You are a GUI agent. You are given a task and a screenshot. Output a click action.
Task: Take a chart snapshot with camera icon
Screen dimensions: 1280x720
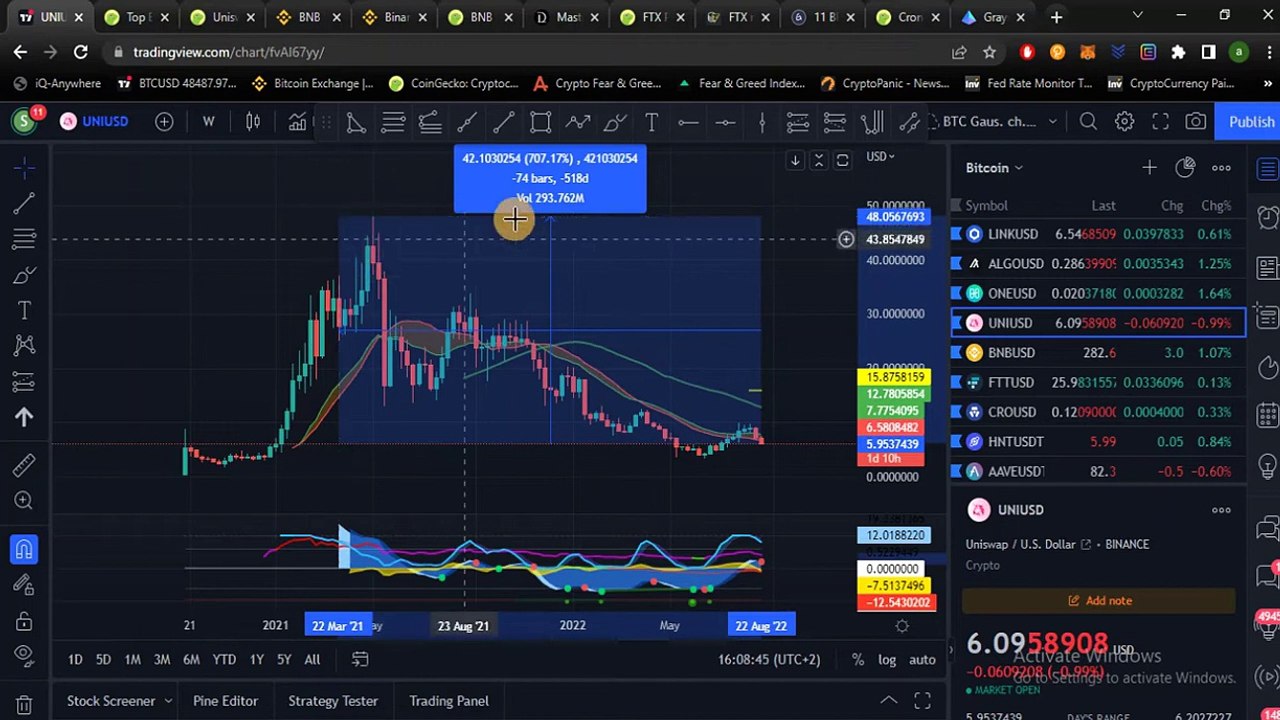(1196, 122)
